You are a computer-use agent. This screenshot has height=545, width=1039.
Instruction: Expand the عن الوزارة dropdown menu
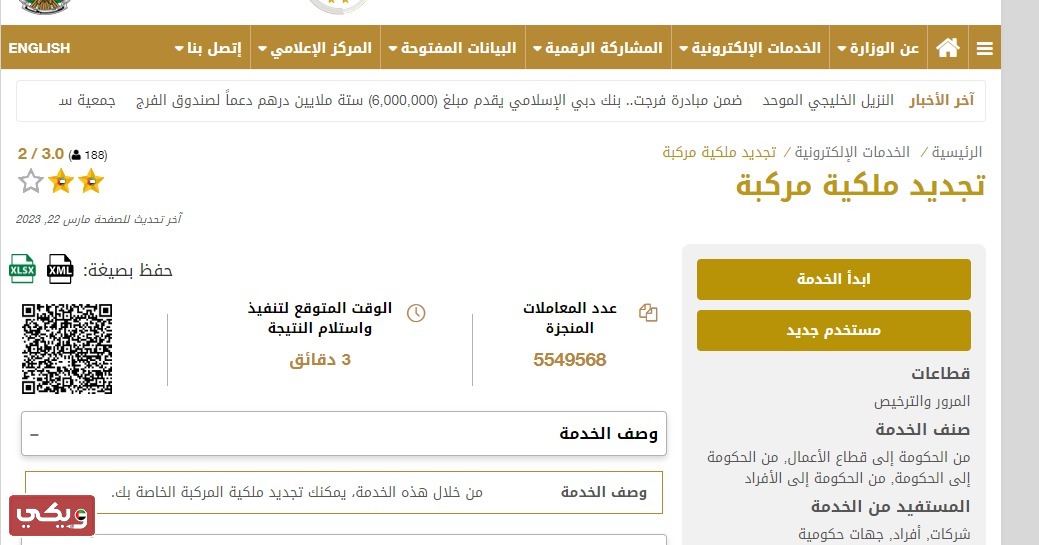878,48
